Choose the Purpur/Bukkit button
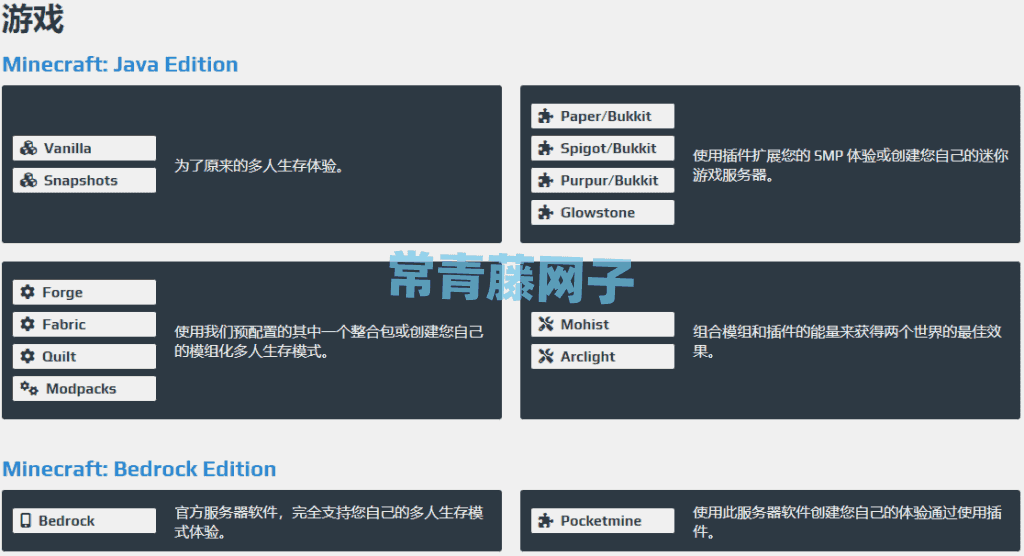 (x=603, y=180)
